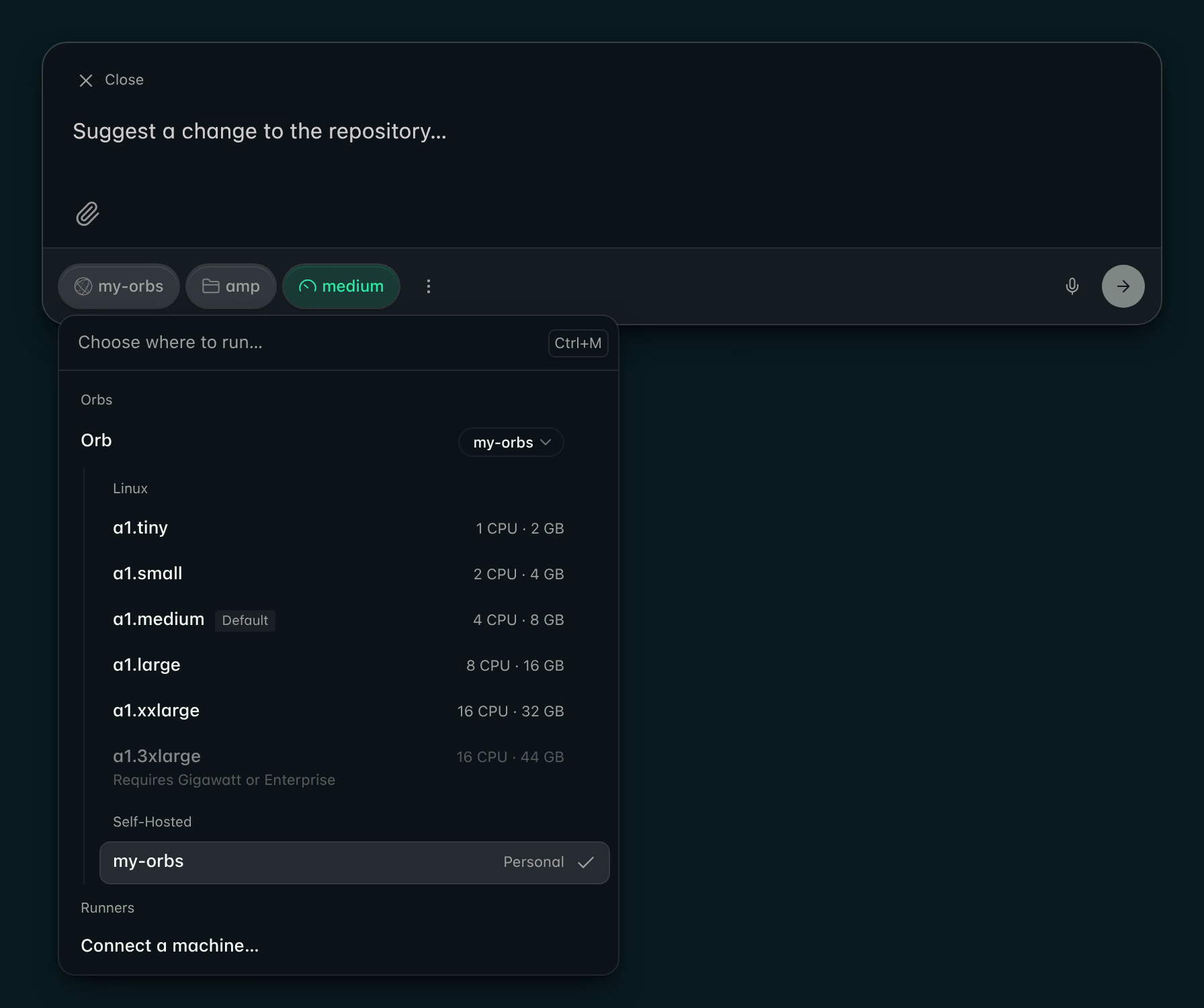This screenshot has width=1204, height=1008.
Task: Click the 'Default' badge next to a1.medium
Action: [x=245, y=620]
